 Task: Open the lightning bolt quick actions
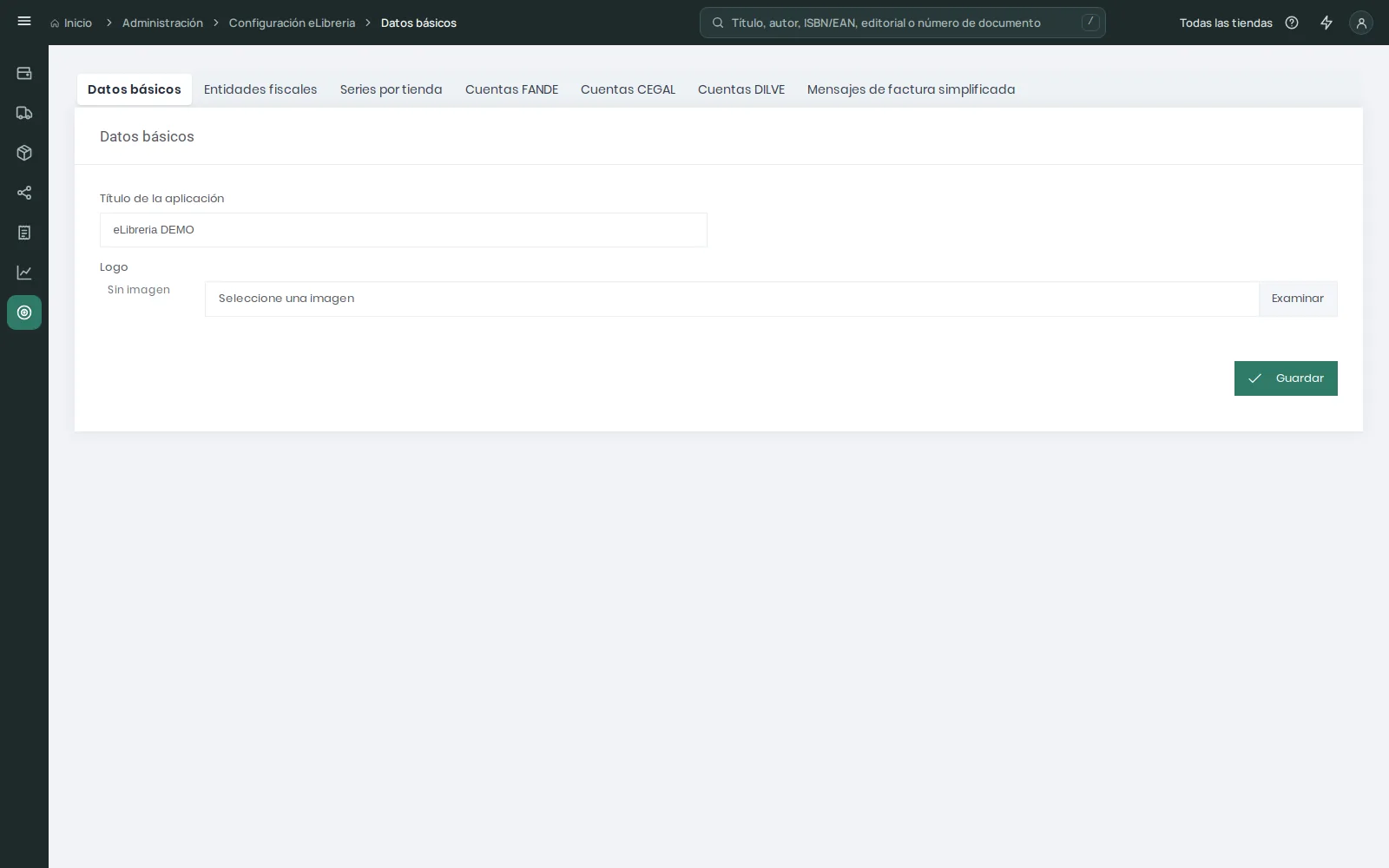pos(1326,23)
